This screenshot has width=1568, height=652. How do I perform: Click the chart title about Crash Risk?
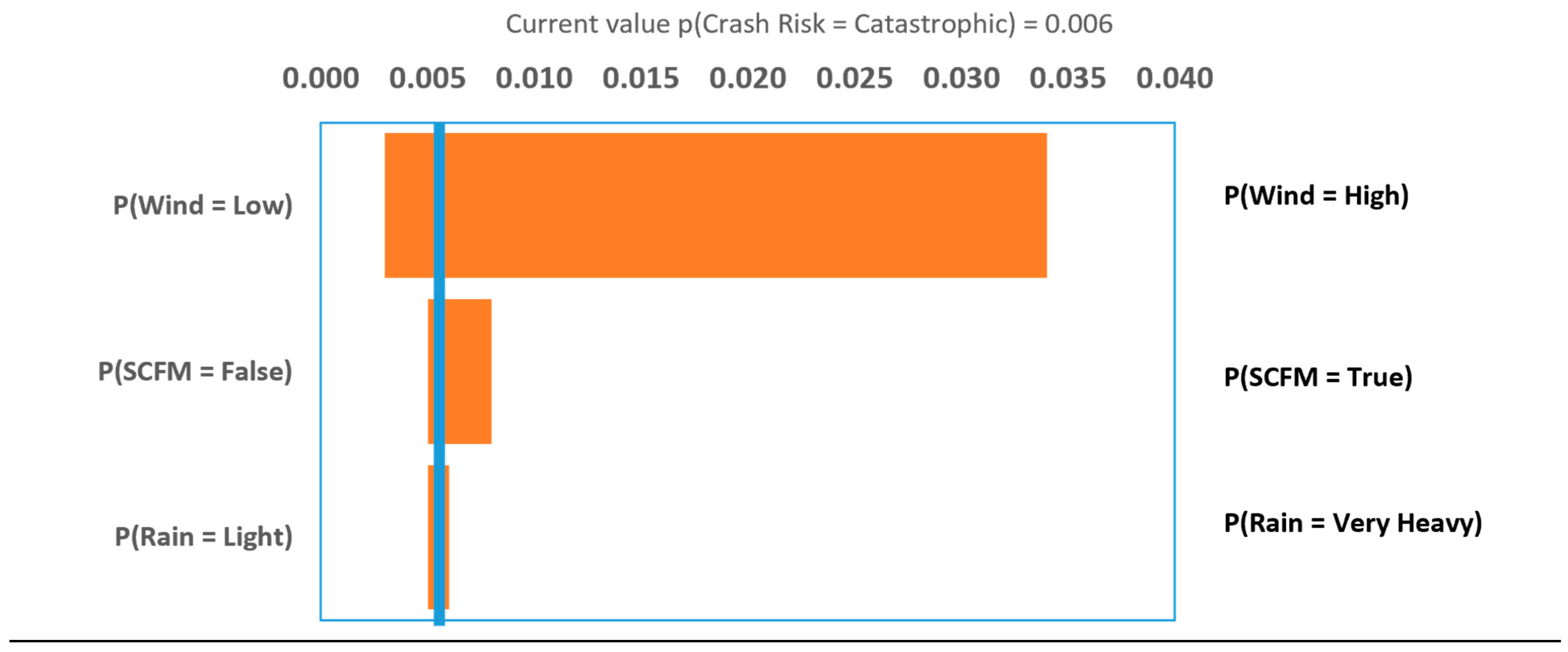point(809,24)
